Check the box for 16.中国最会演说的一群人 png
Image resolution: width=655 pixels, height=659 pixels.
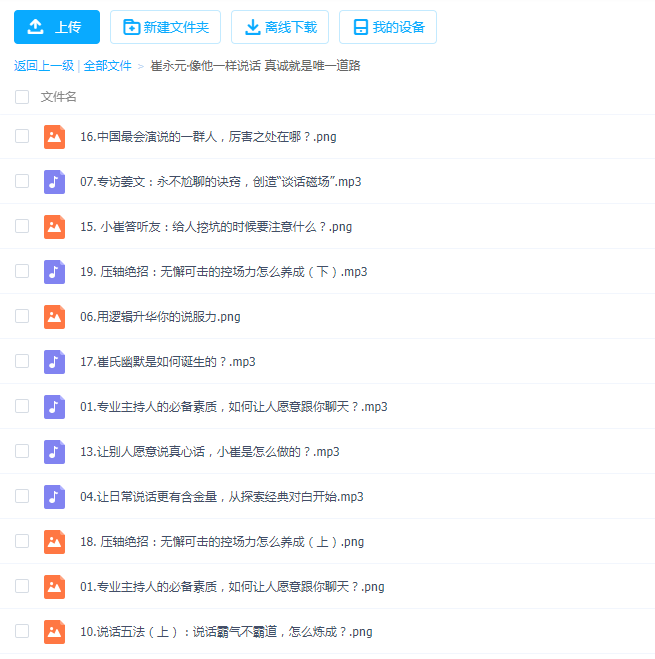pyautogui.click(x=22, y=136)
